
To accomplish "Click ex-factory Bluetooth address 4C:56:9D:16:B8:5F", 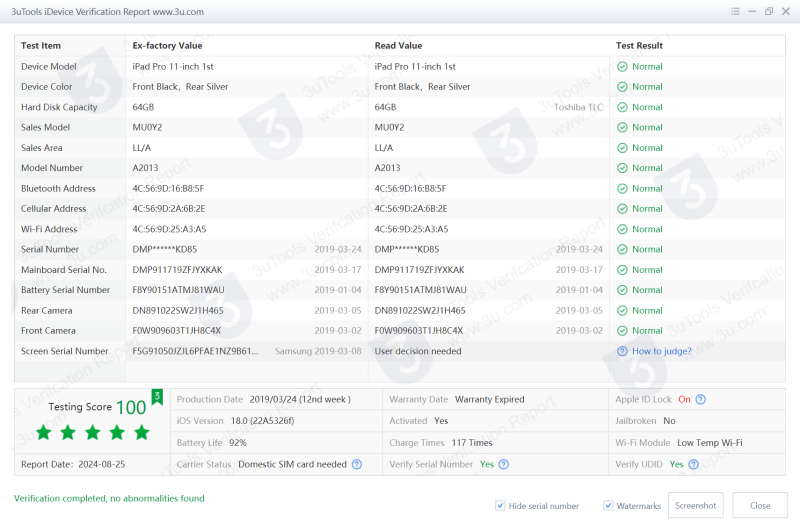I will coord(168,188).
